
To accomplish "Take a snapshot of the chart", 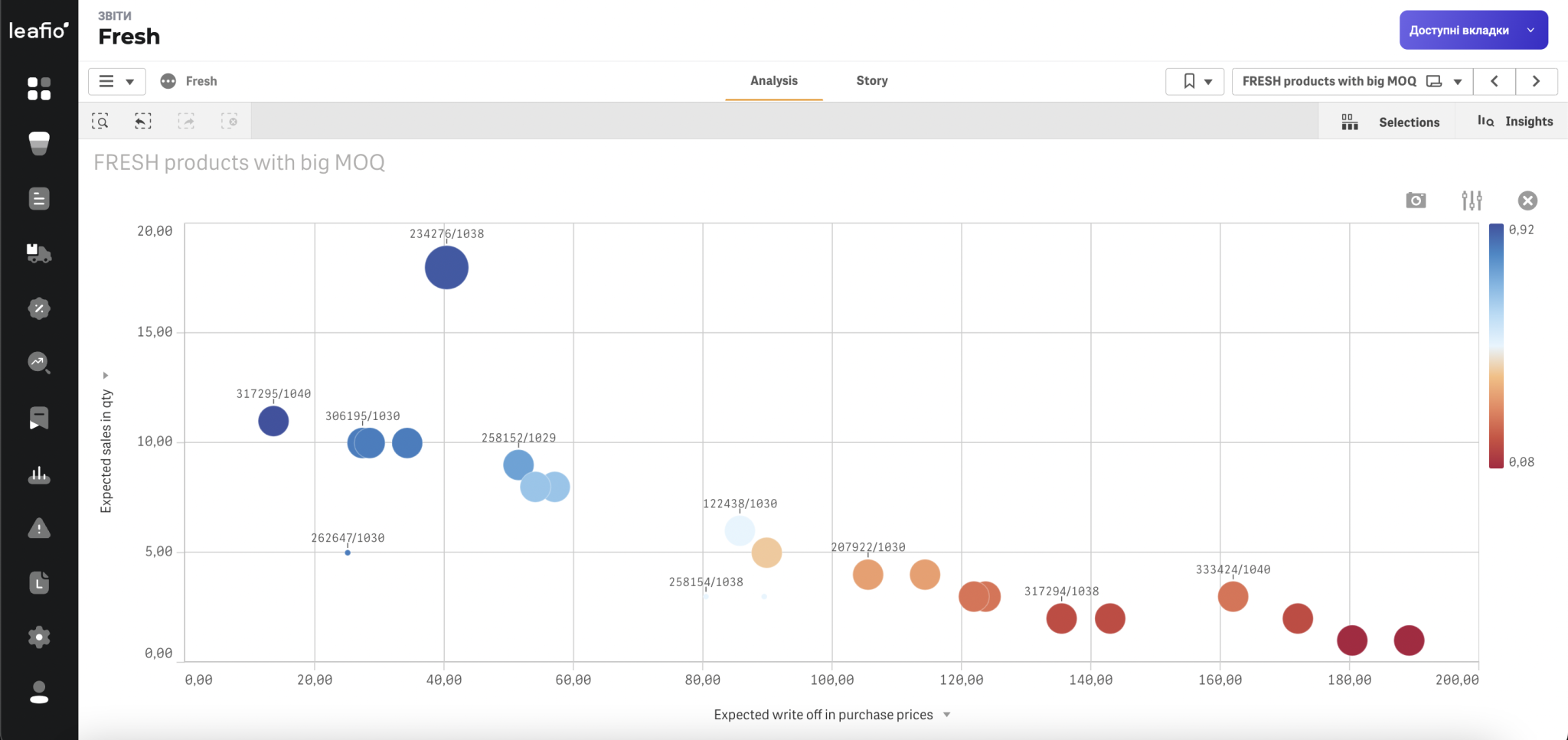I will (x=1416, y=200).
